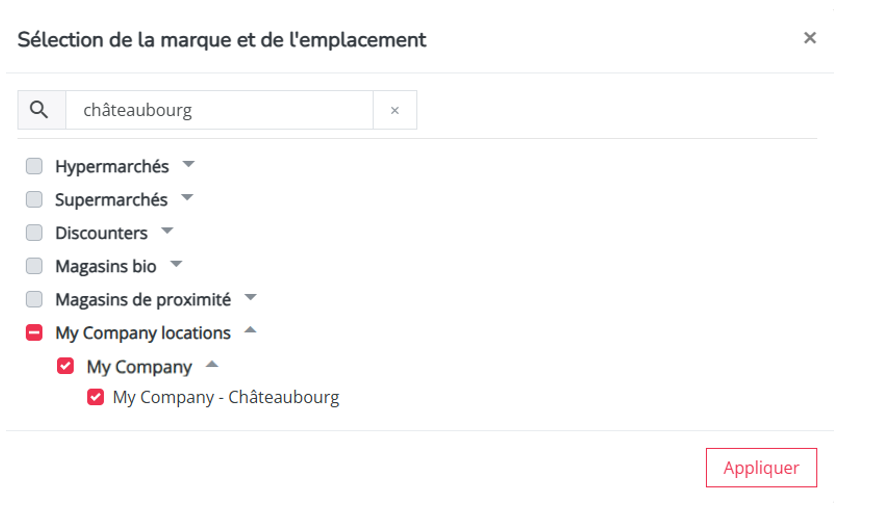Check the Hypermarchés checkbox

pyautogui.click(x=34, y=166)
